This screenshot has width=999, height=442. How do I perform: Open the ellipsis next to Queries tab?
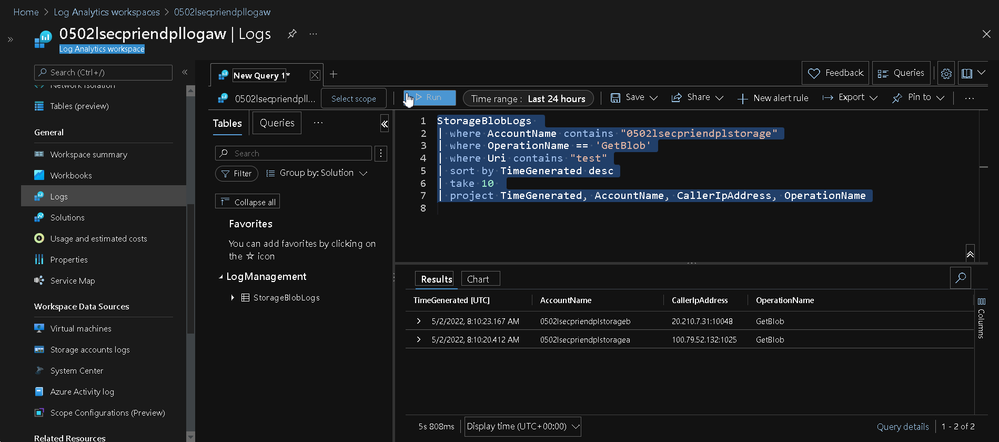(318, 122)
